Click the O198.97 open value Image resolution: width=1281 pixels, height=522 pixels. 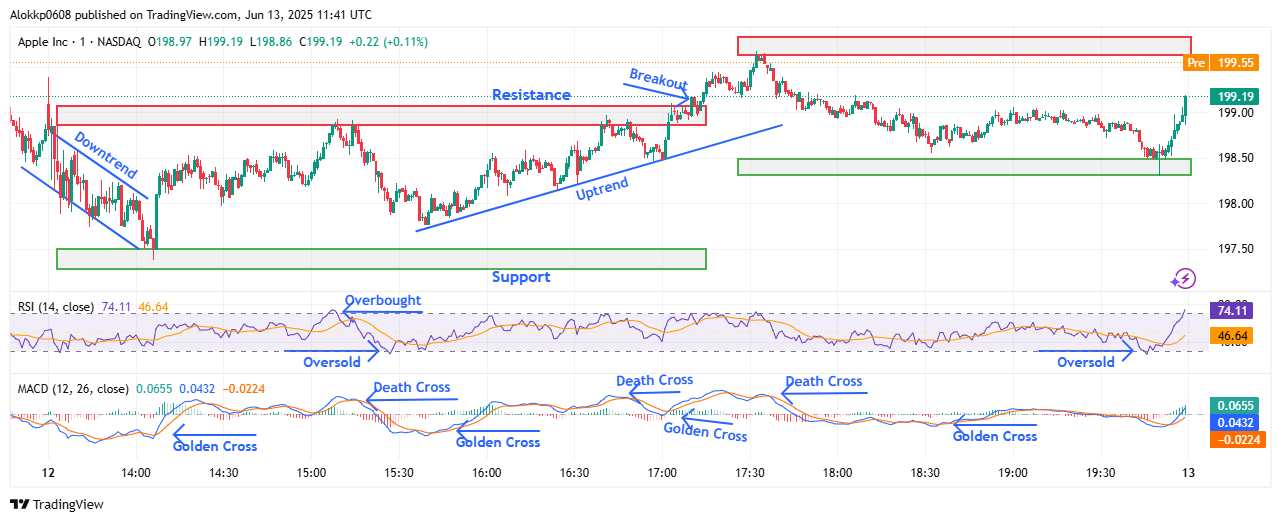[x=171, y=41]
